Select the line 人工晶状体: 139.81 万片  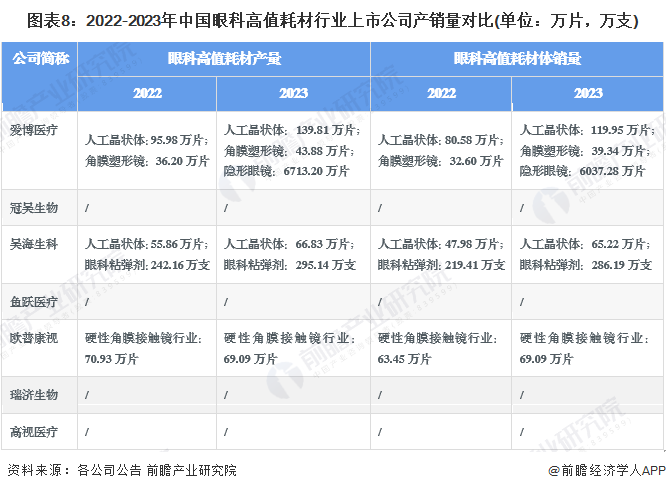tap(292, 130)
